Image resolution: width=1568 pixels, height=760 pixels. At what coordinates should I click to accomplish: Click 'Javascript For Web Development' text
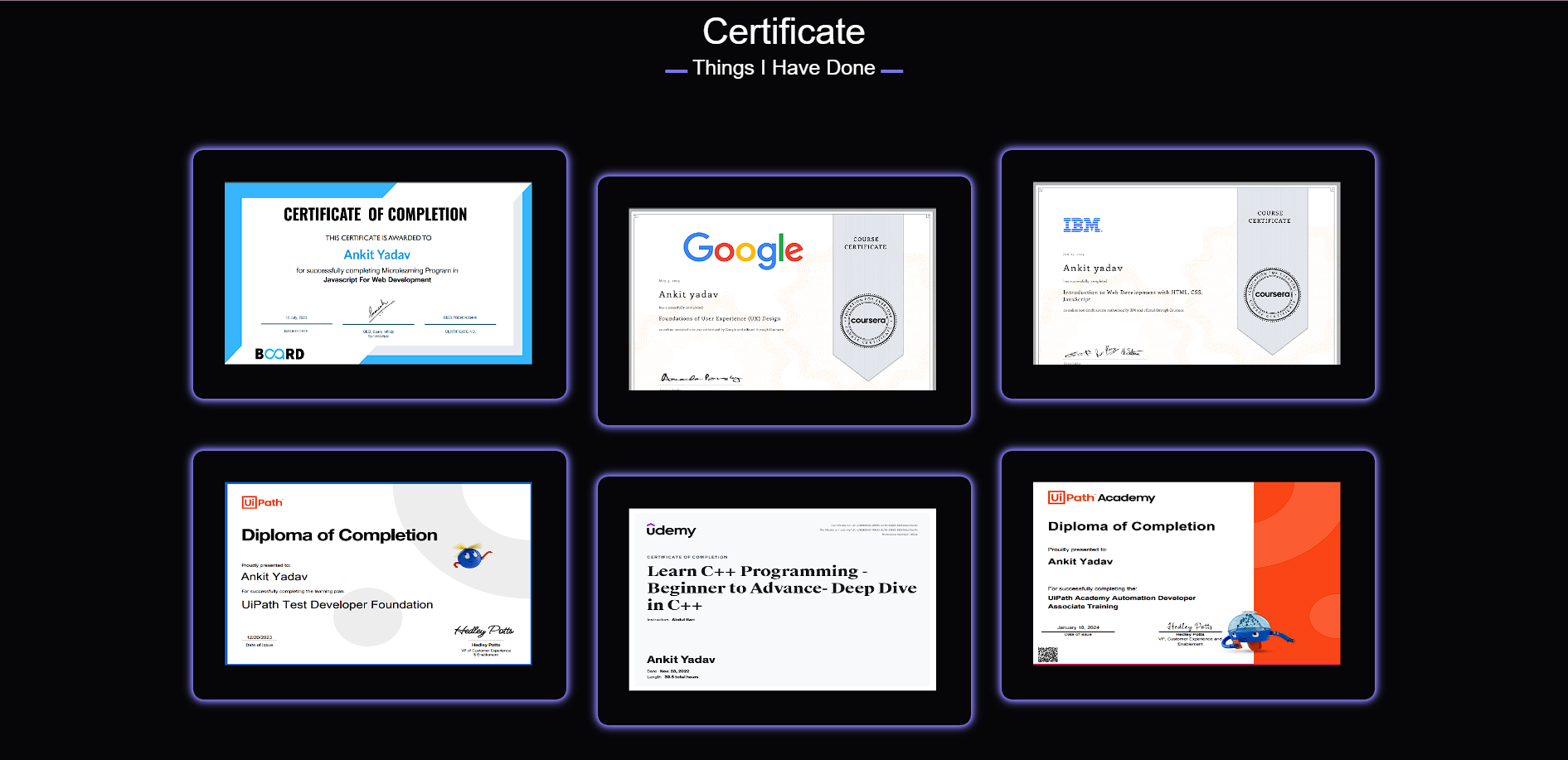[x=377, y=280]
